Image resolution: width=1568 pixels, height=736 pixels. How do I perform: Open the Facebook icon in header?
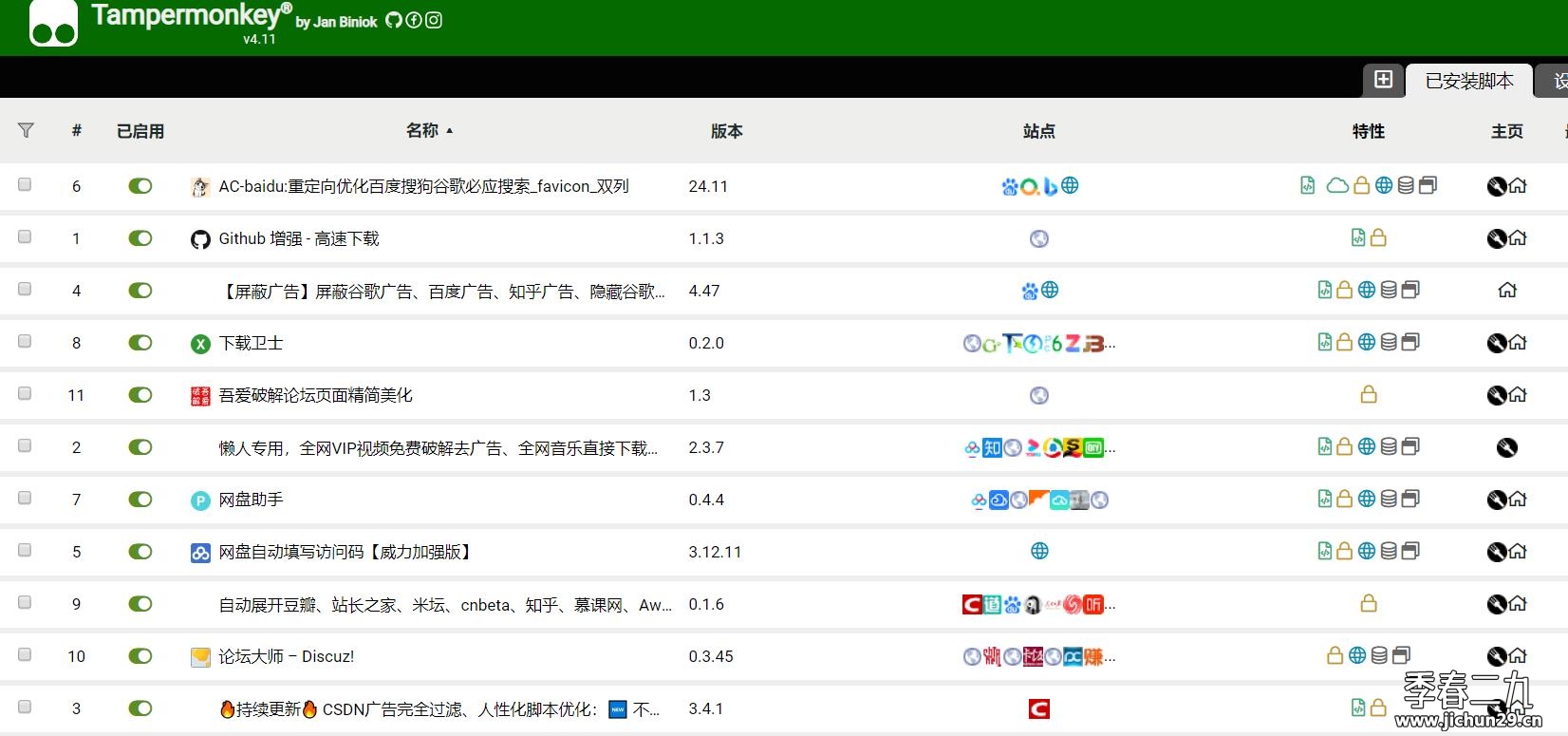point(414,20)
